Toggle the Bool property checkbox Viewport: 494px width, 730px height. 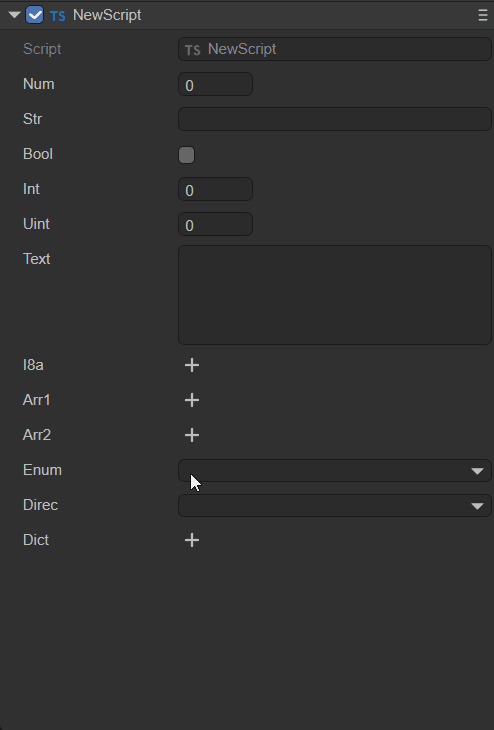186,155
